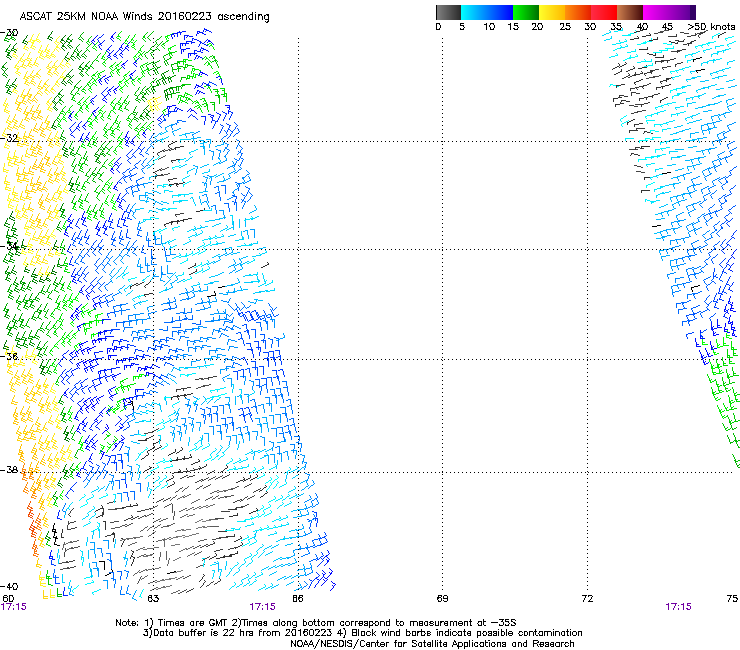Click the '25' legend scale number
This screenshot has height=650, width=740.
click(x=565, y=27)
